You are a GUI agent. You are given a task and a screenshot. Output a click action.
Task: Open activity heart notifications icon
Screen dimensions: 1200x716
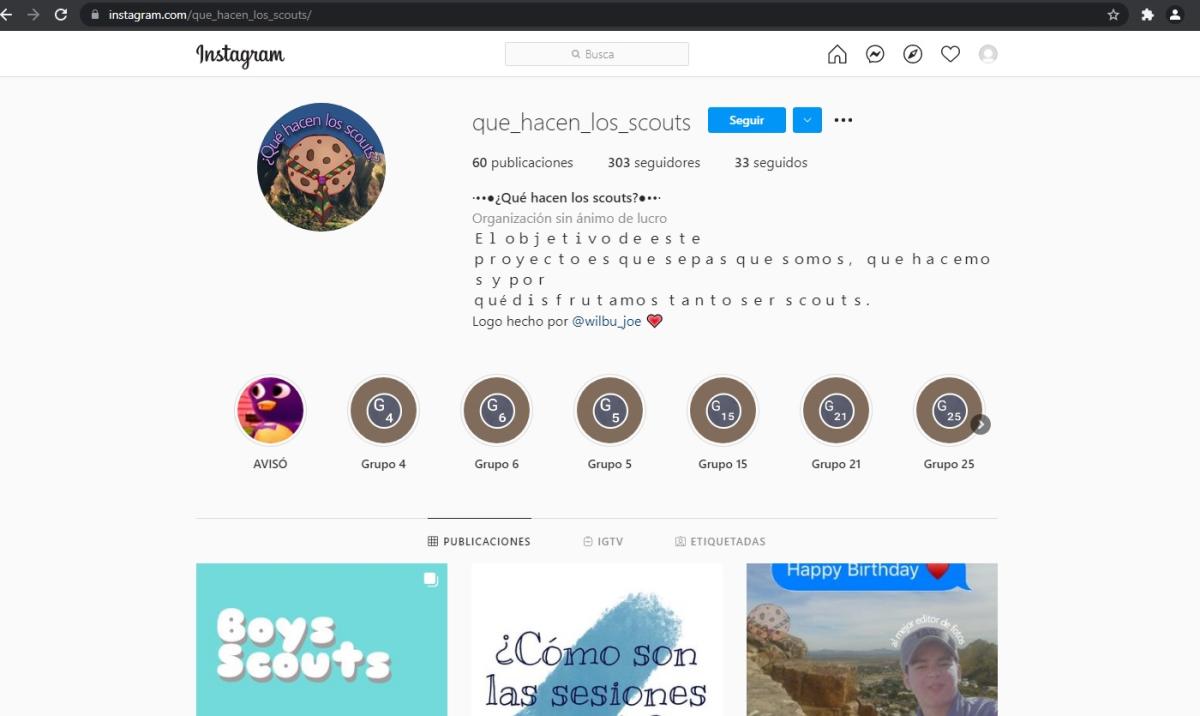(x=950, y=54)
